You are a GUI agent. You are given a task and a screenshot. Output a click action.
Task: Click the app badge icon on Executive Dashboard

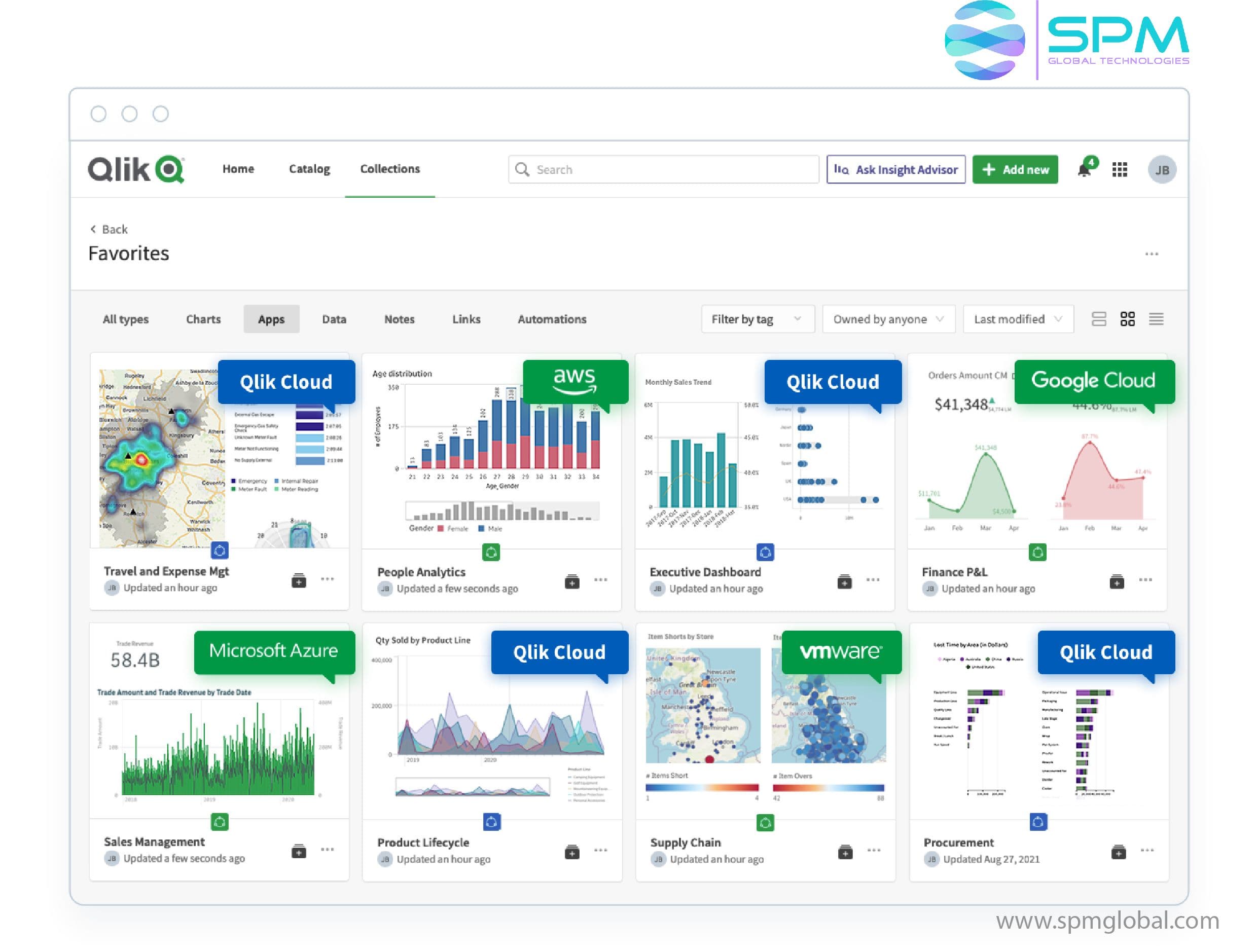click(766, 552)
